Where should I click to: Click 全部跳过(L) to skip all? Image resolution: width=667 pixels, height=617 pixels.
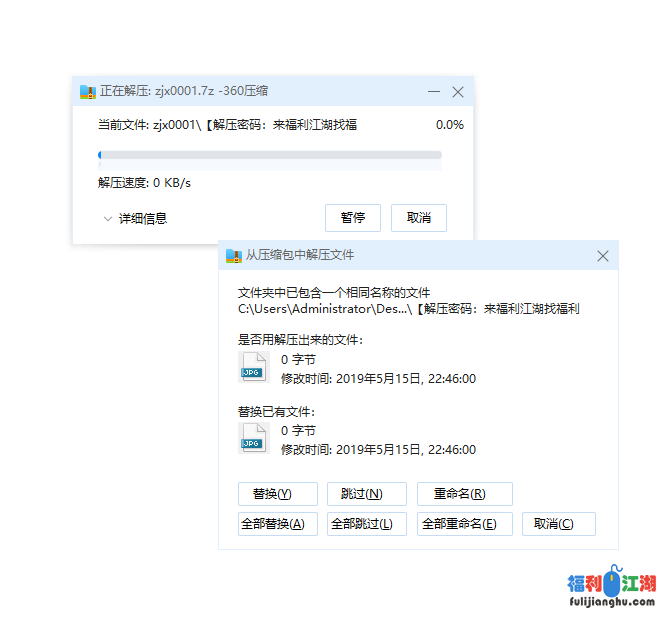pos(366,524)
